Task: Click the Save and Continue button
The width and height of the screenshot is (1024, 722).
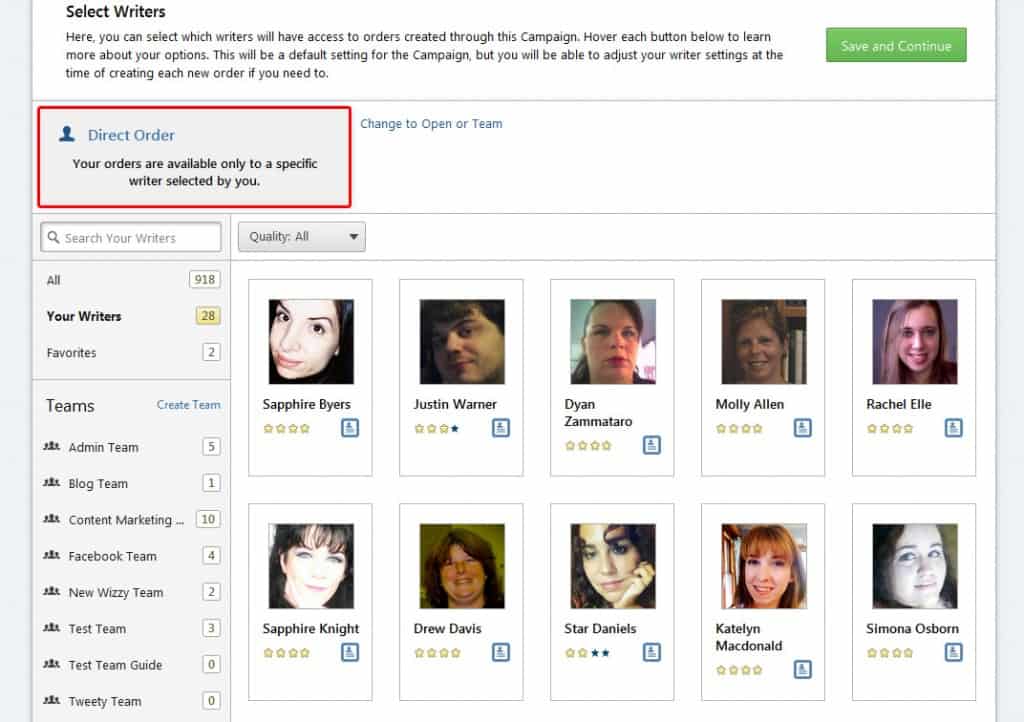Action: click(x=895, y=45)
